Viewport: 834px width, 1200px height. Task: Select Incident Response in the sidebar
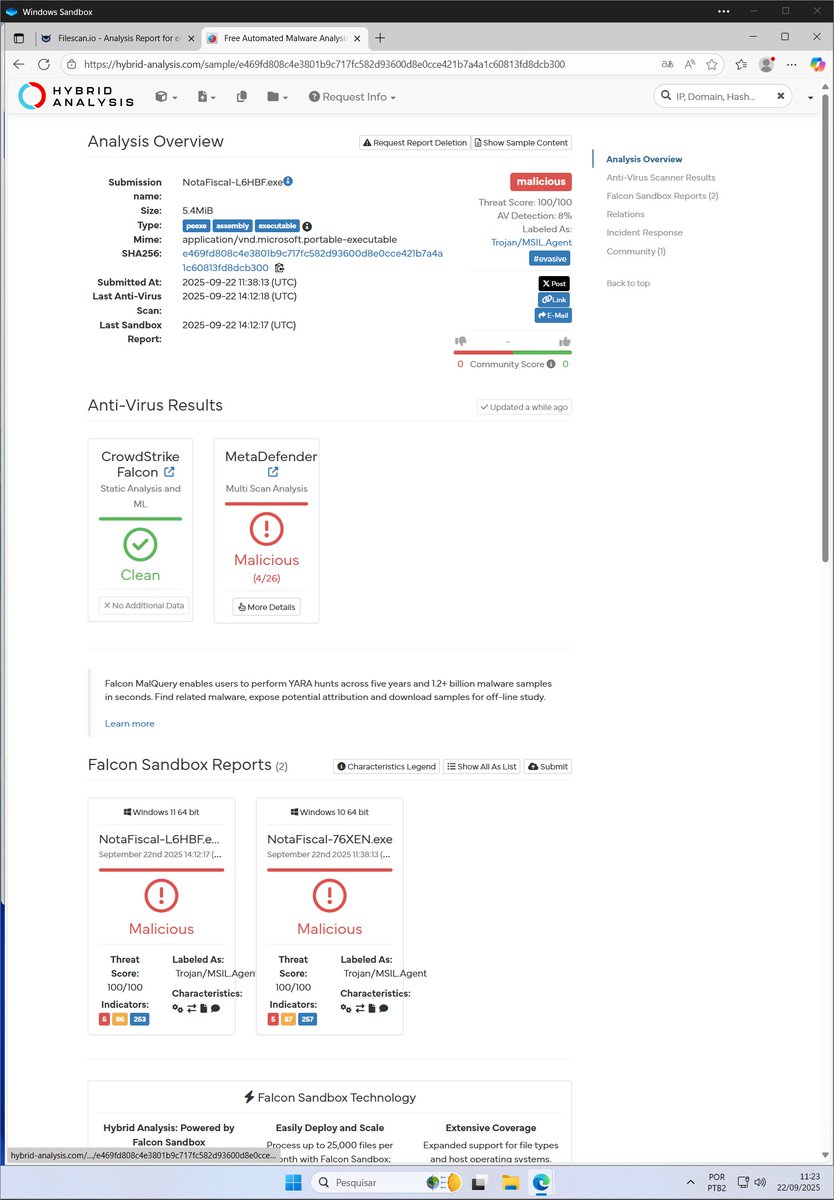pyautogui.click(x=644, y=233)
